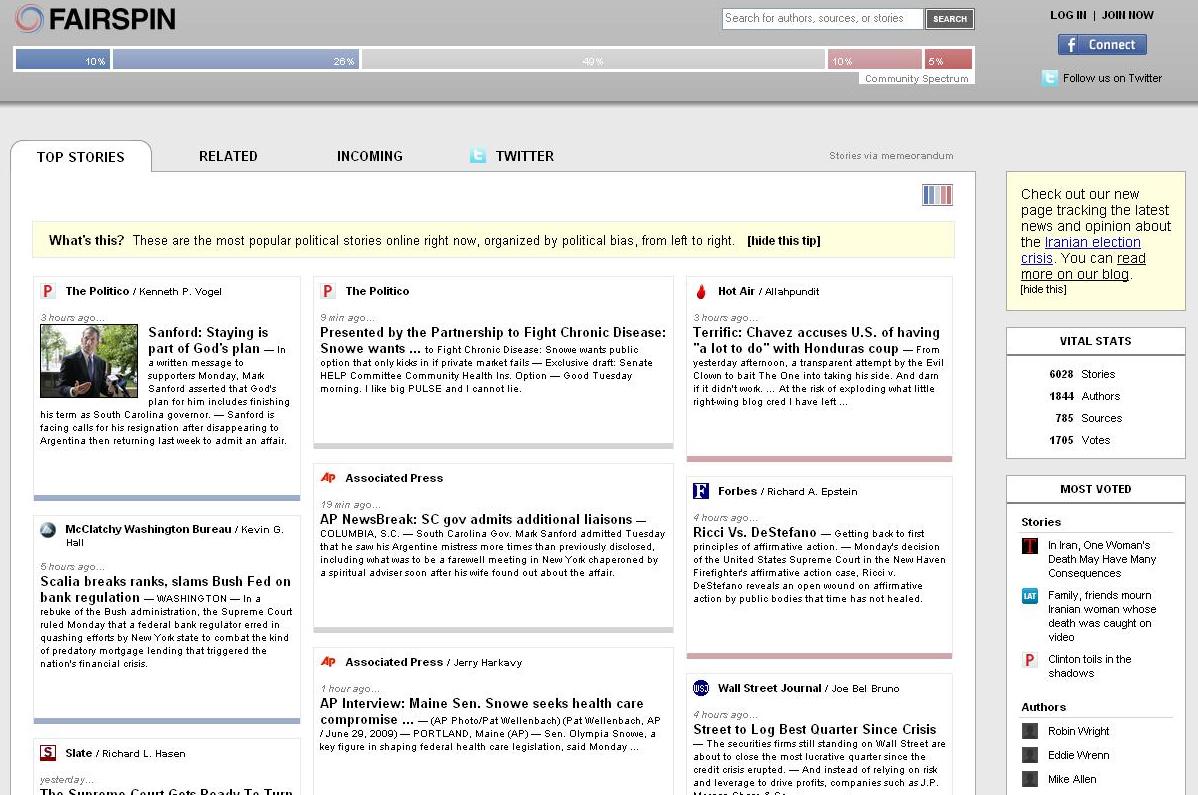Image resolution: width=1198 pixels, height=795 pixels.
Task: Click the Fairspin logo icon
Action: click(30, 18)
